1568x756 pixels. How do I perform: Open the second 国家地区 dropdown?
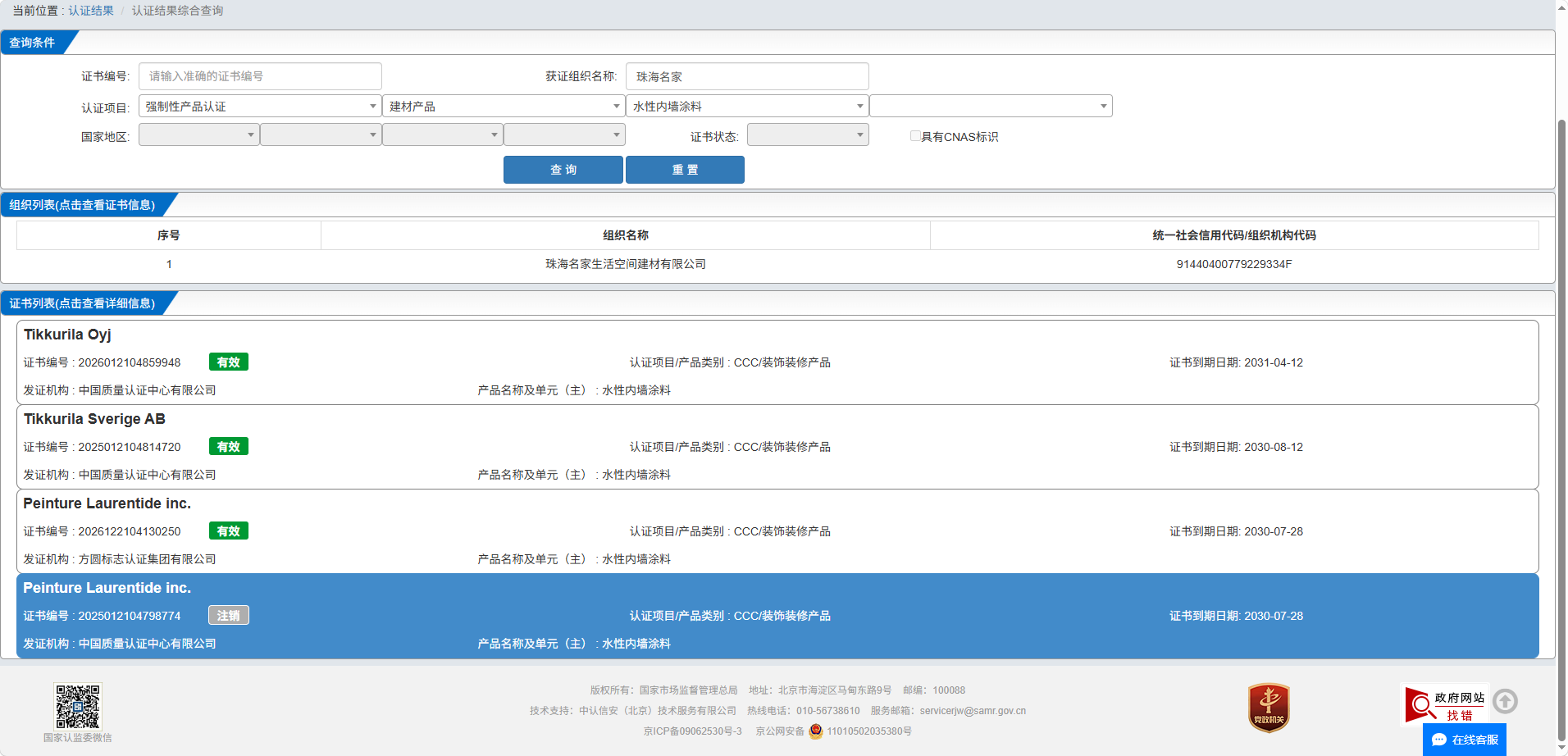[x=321, y=134]
